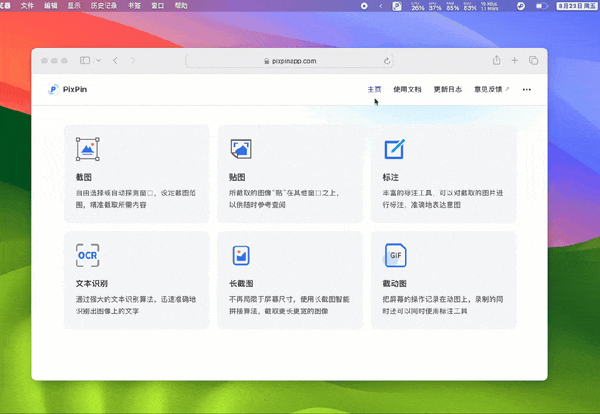Open the 使用文档 documentation link

407,89
